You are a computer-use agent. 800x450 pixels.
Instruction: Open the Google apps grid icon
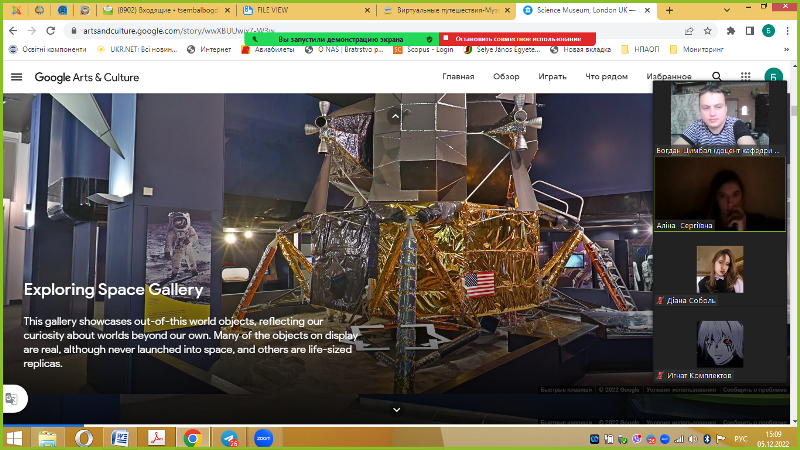[745, 77]
